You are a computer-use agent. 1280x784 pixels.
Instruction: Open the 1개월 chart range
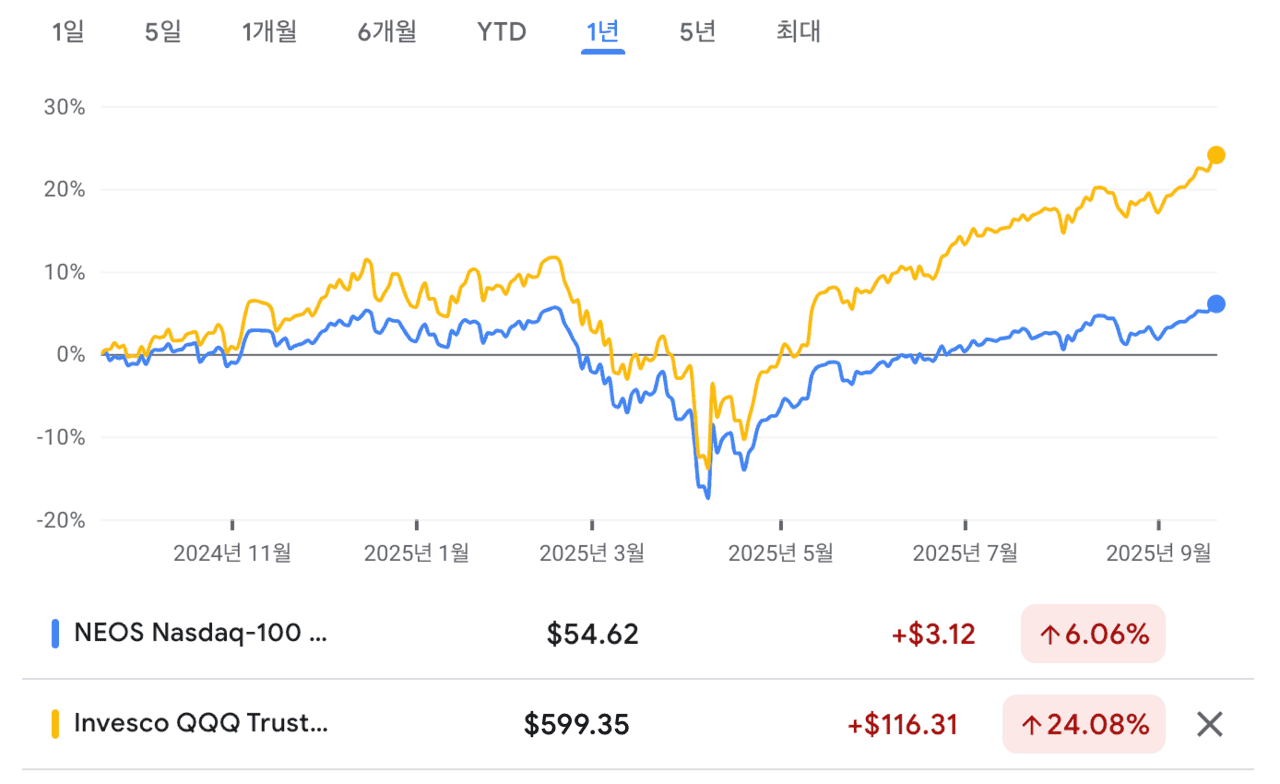pos(269,32)
